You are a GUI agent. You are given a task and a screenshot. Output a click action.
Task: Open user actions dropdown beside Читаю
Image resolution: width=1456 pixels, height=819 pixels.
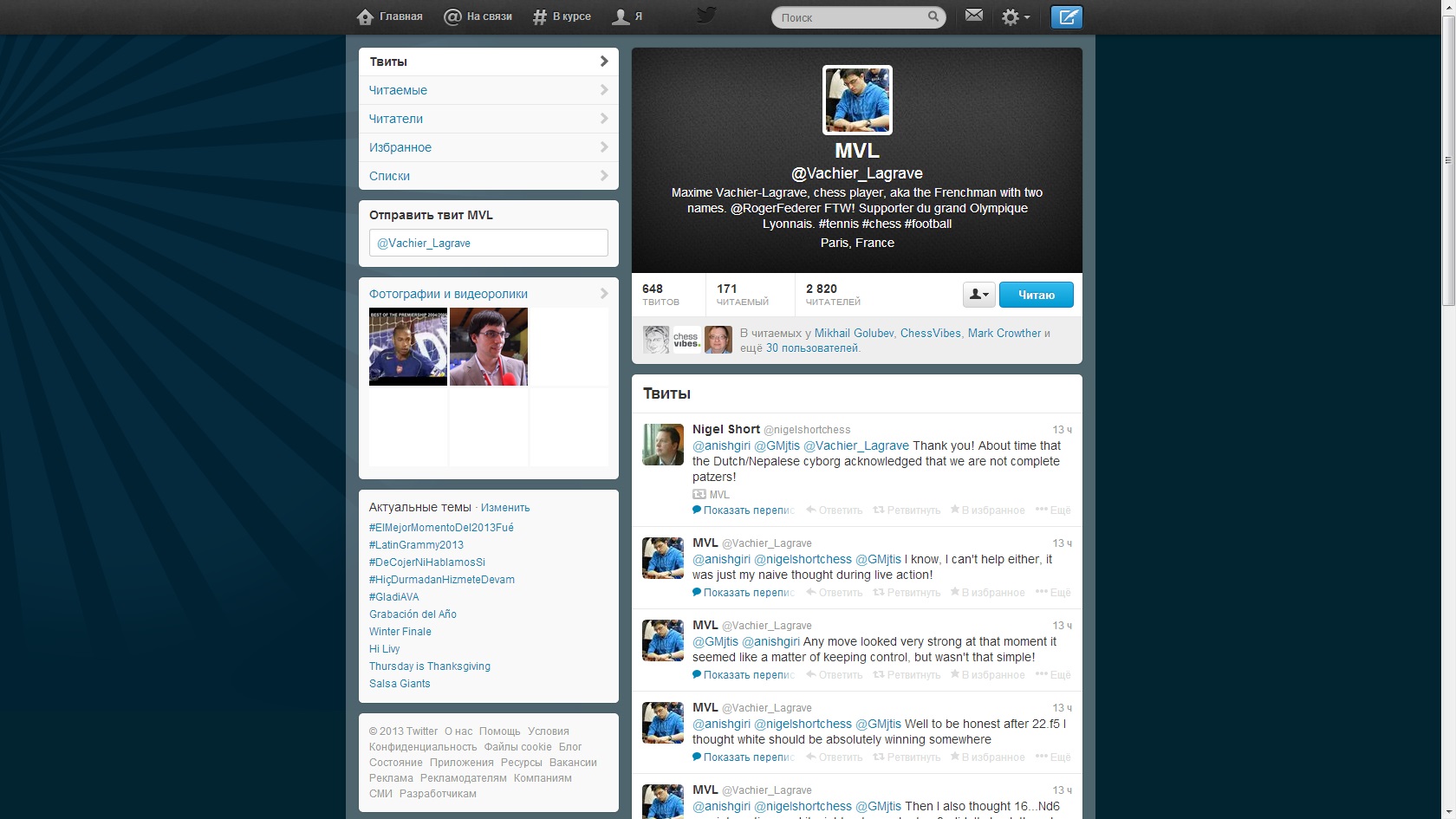click(978, 296)
